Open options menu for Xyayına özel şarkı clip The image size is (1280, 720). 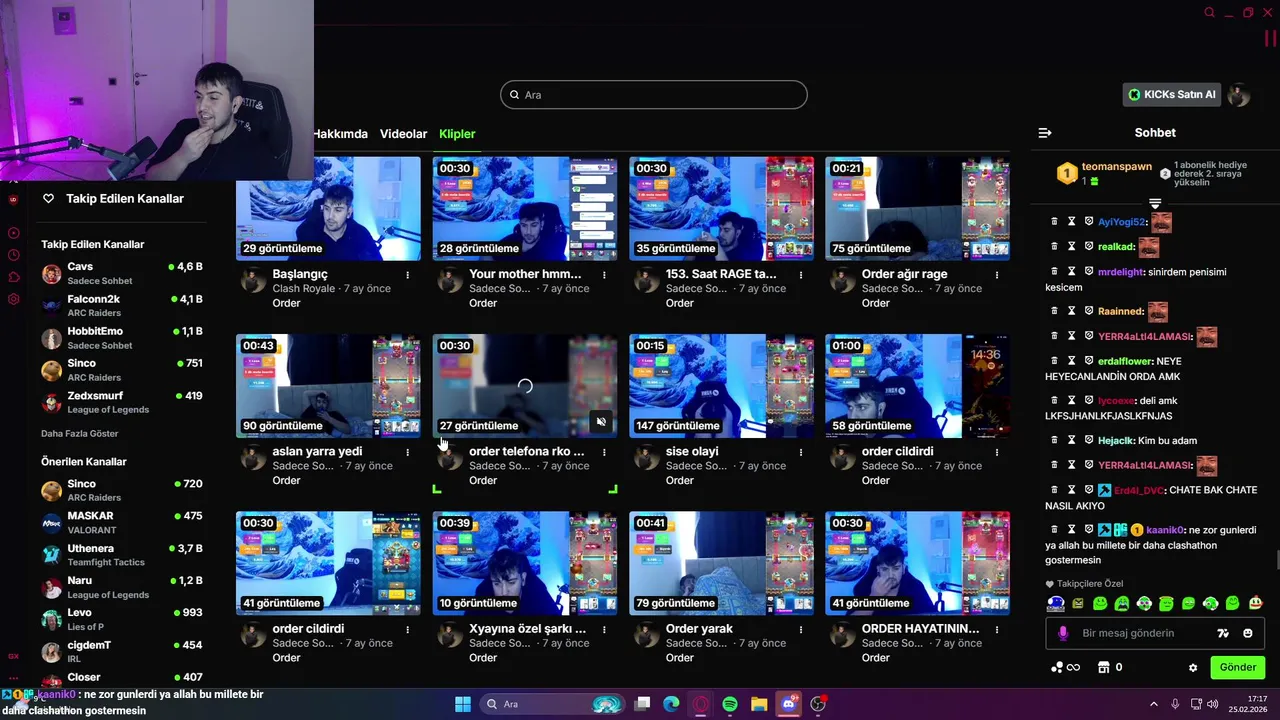click(604, 629)
